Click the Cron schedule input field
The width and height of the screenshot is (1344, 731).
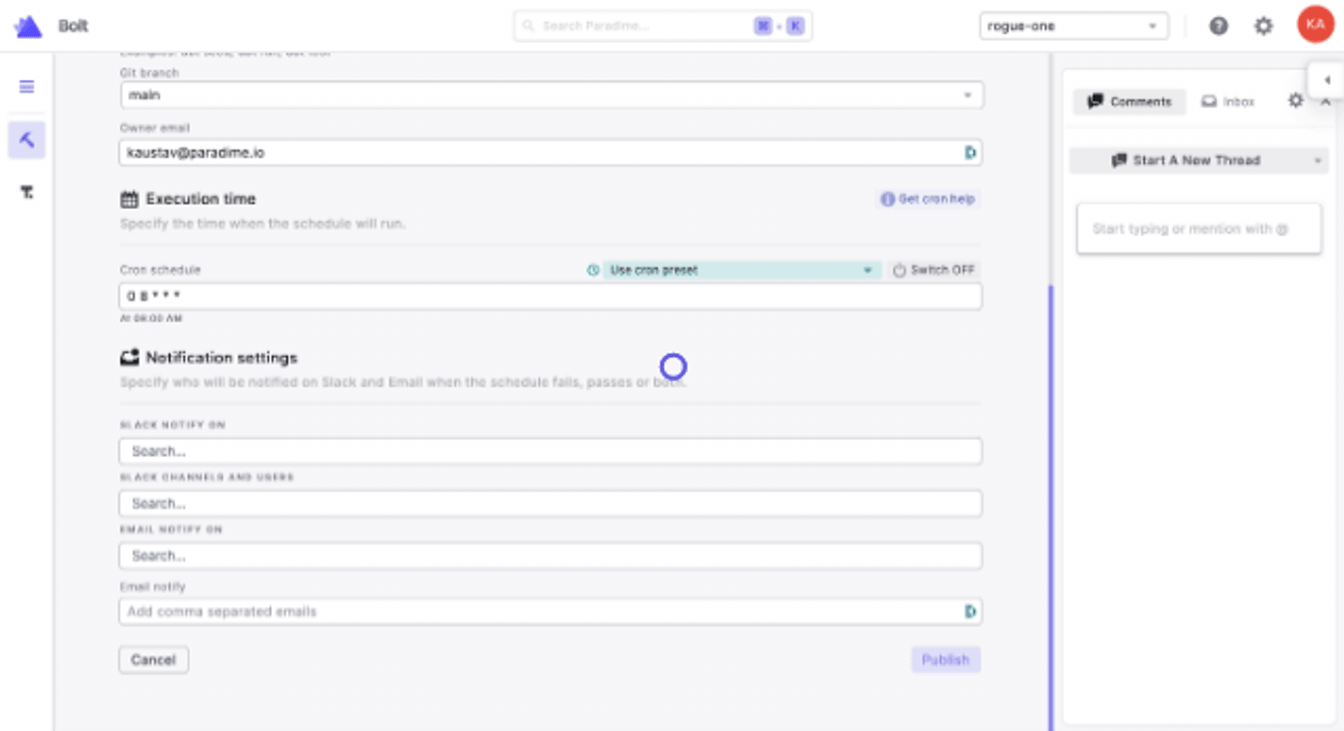(551, 296)
